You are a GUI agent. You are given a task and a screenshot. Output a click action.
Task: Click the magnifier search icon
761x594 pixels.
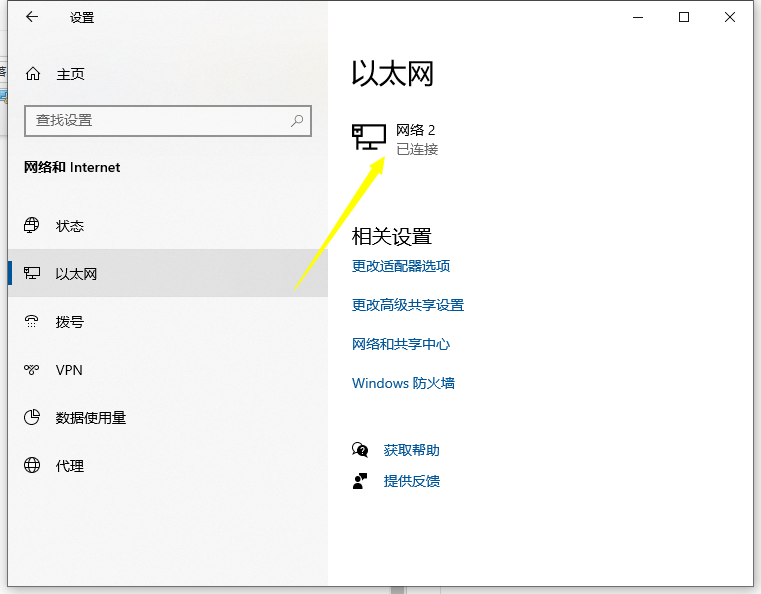[297, 120]
